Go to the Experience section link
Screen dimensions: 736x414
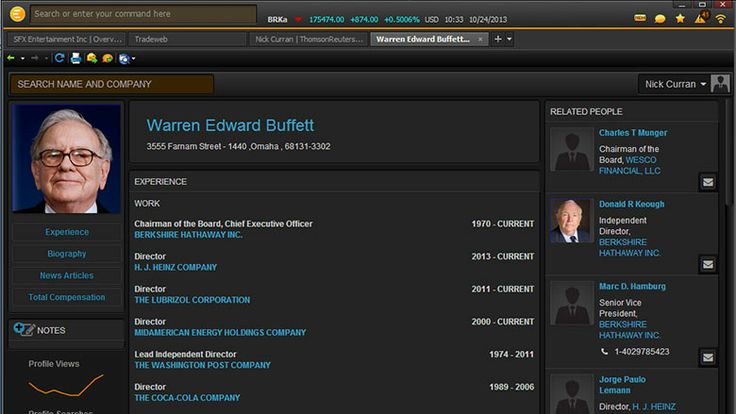coord(67,232)
